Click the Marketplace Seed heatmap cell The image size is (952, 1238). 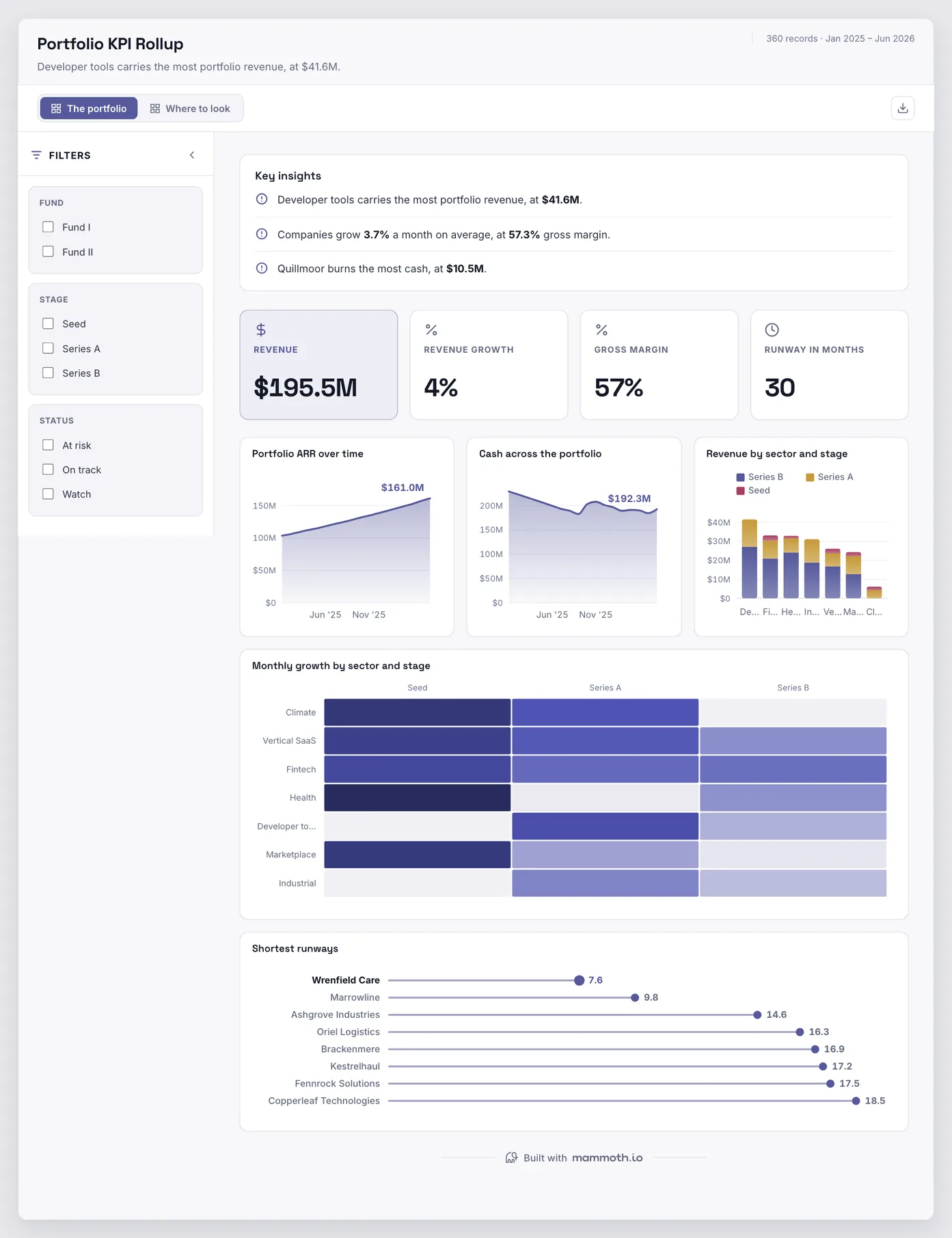[x=417, y=855]
